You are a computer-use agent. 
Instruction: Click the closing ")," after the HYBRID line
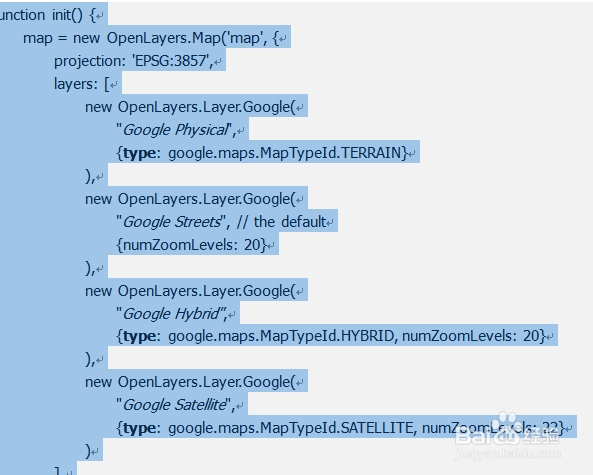(x=90, y=359)
